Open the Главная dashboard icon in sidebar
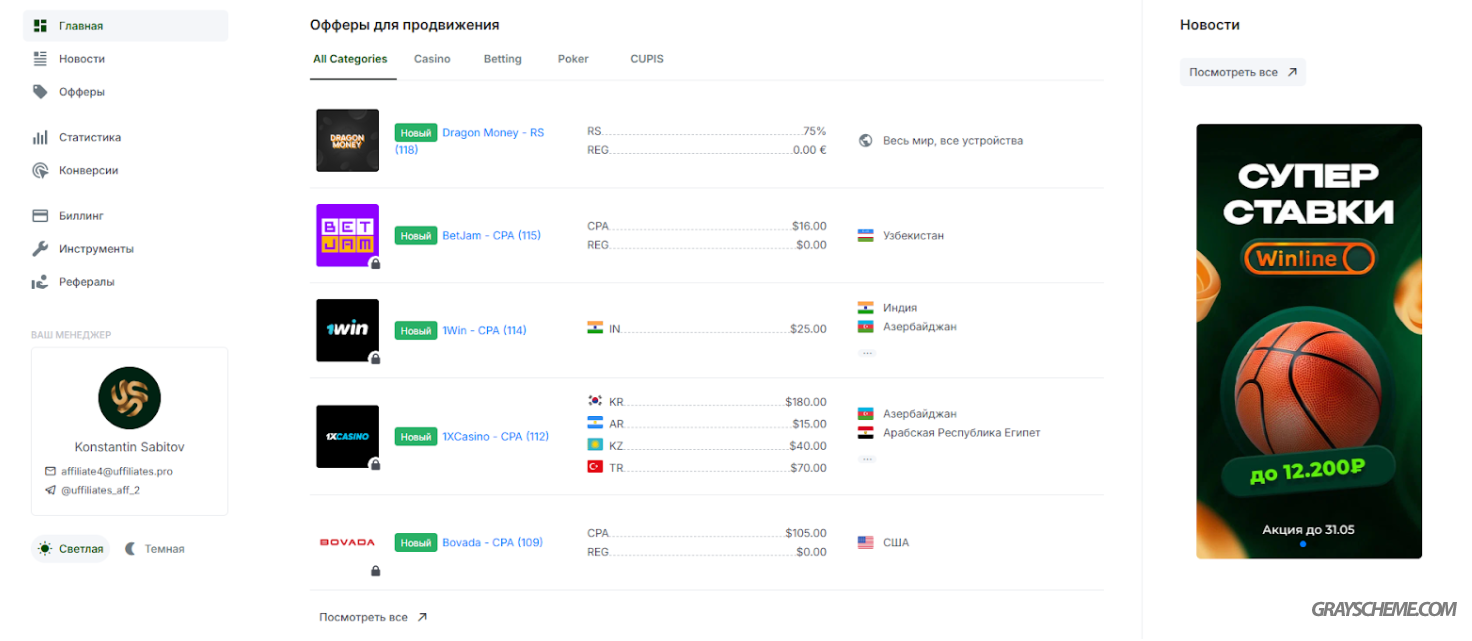Image resolution: width=1472 pixels, height=641 pixels. [40, 26]
